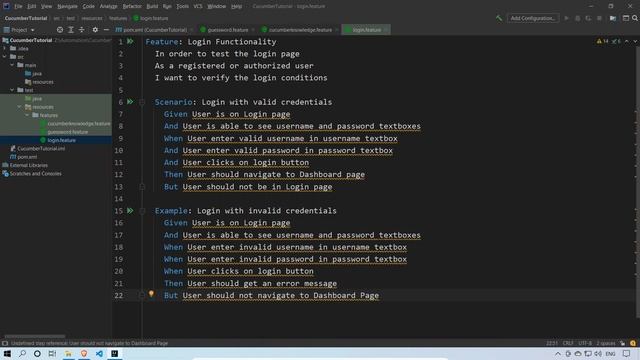
Task: Collapse the features folder arrow
Action: (x=27, y=115)
